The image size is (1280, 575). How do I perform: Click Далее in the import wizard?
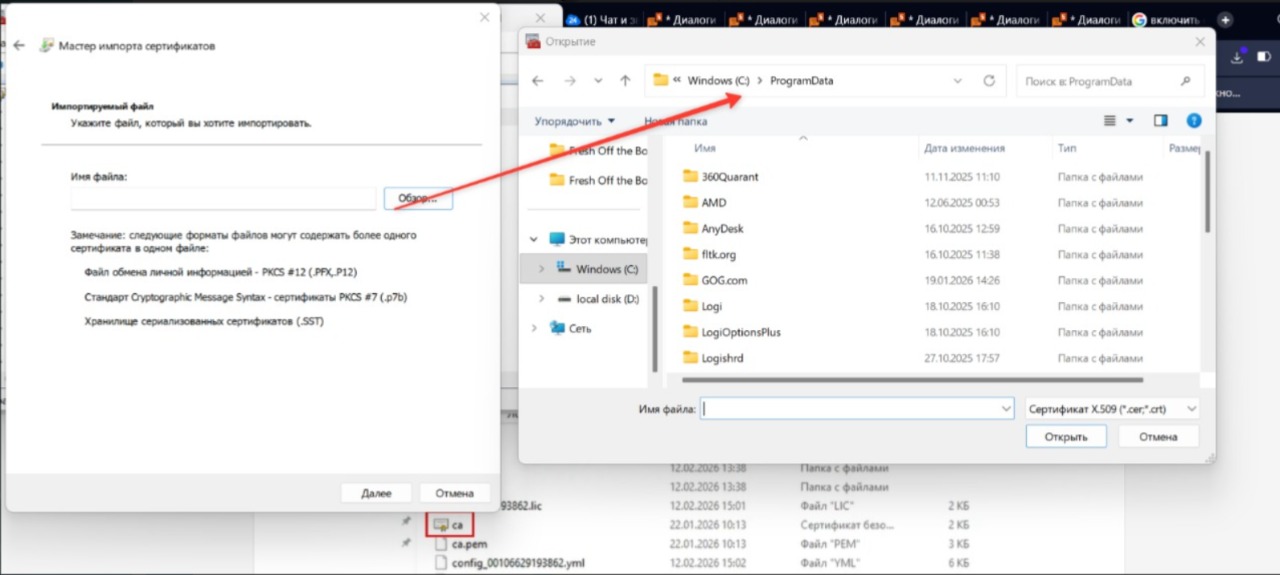pos(376,493)
